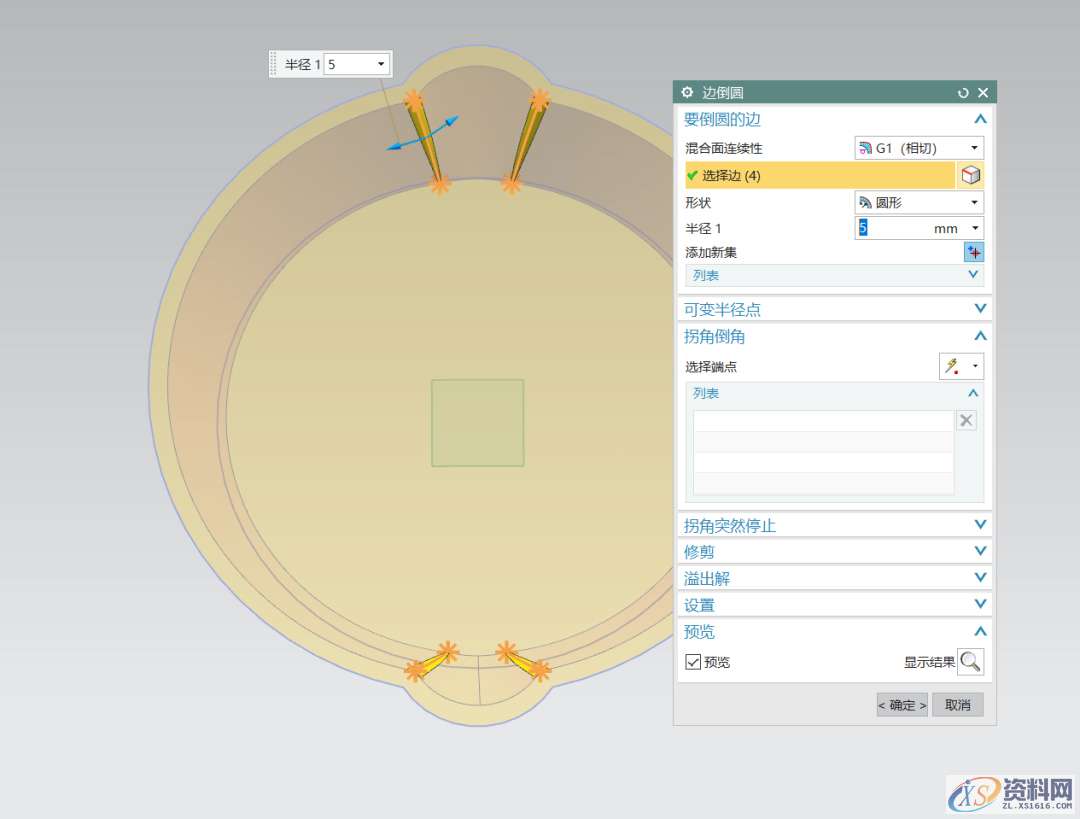Screen dimensions: 1080x819
Task: Click the reset dialog icon in 边倒圆 header
Action: coord(963,92)
